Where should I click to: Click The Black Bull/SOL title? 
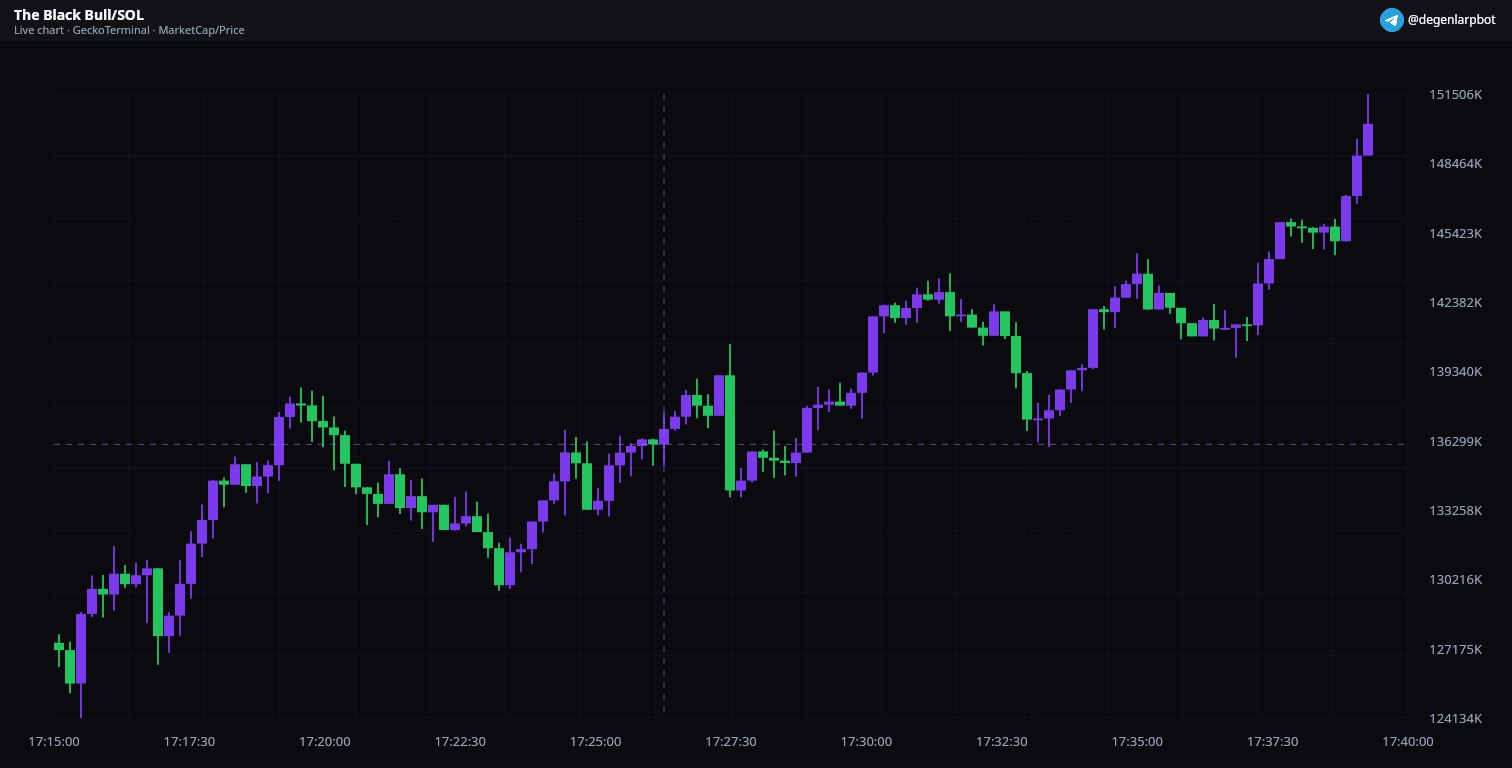pyautogui.click(x=79, y=15)
